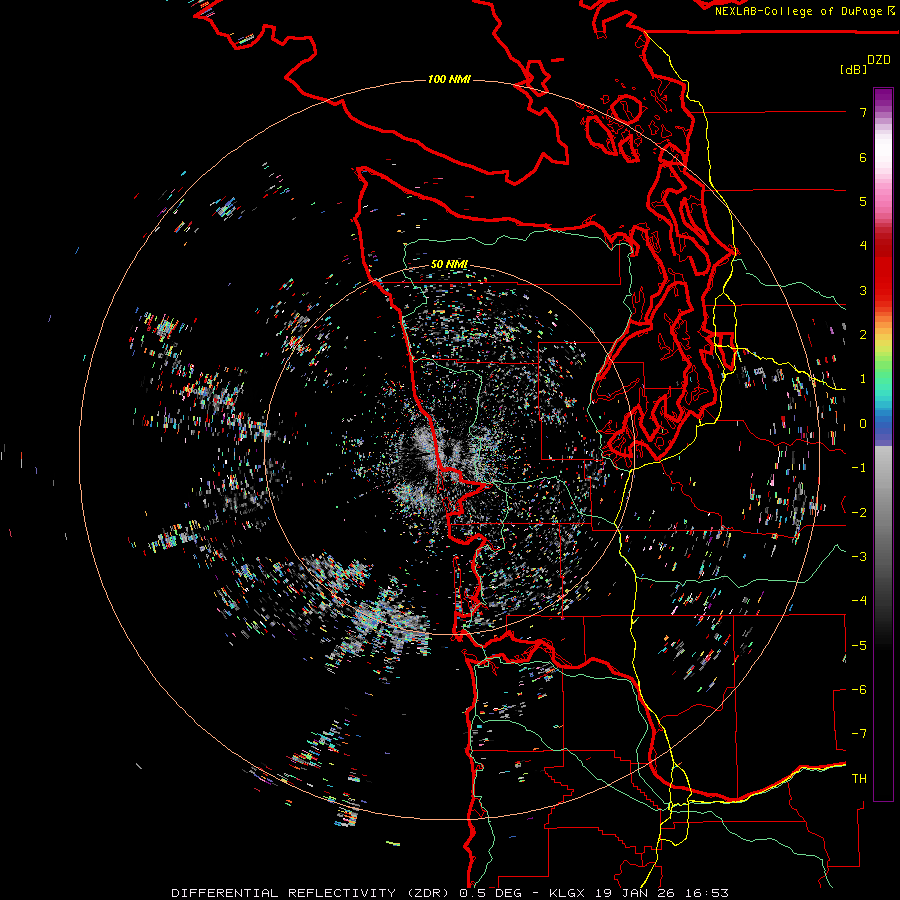Click the -1 value on the scale
Viewport: 900px width, 900px height.
859,468
